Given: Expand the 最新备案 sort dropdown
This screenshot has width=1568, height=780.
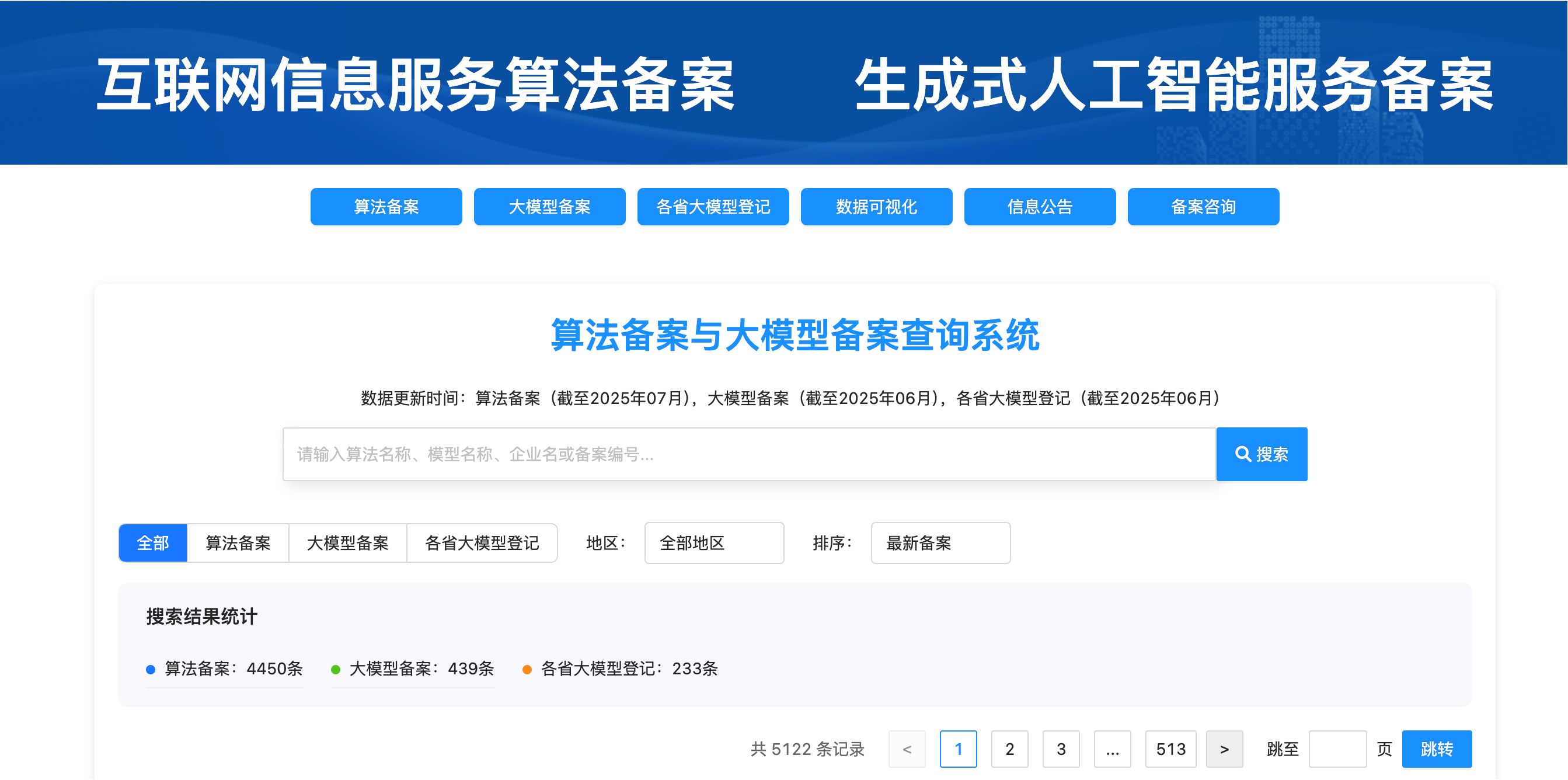Looking at the screenshot, I should click(940, 542).
